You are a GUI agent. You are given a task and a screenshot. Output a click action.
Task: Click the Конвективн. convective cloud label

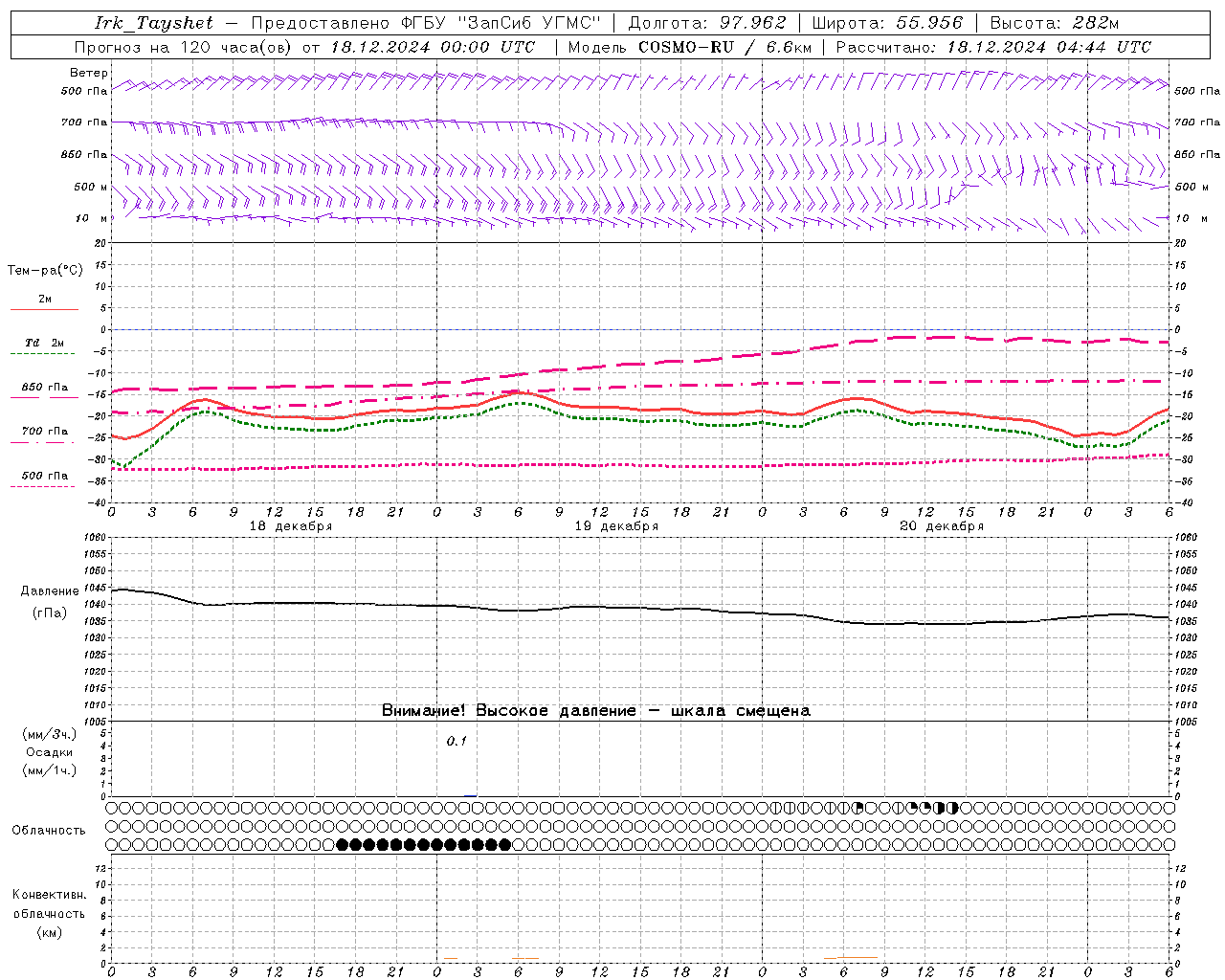[49, 895]
